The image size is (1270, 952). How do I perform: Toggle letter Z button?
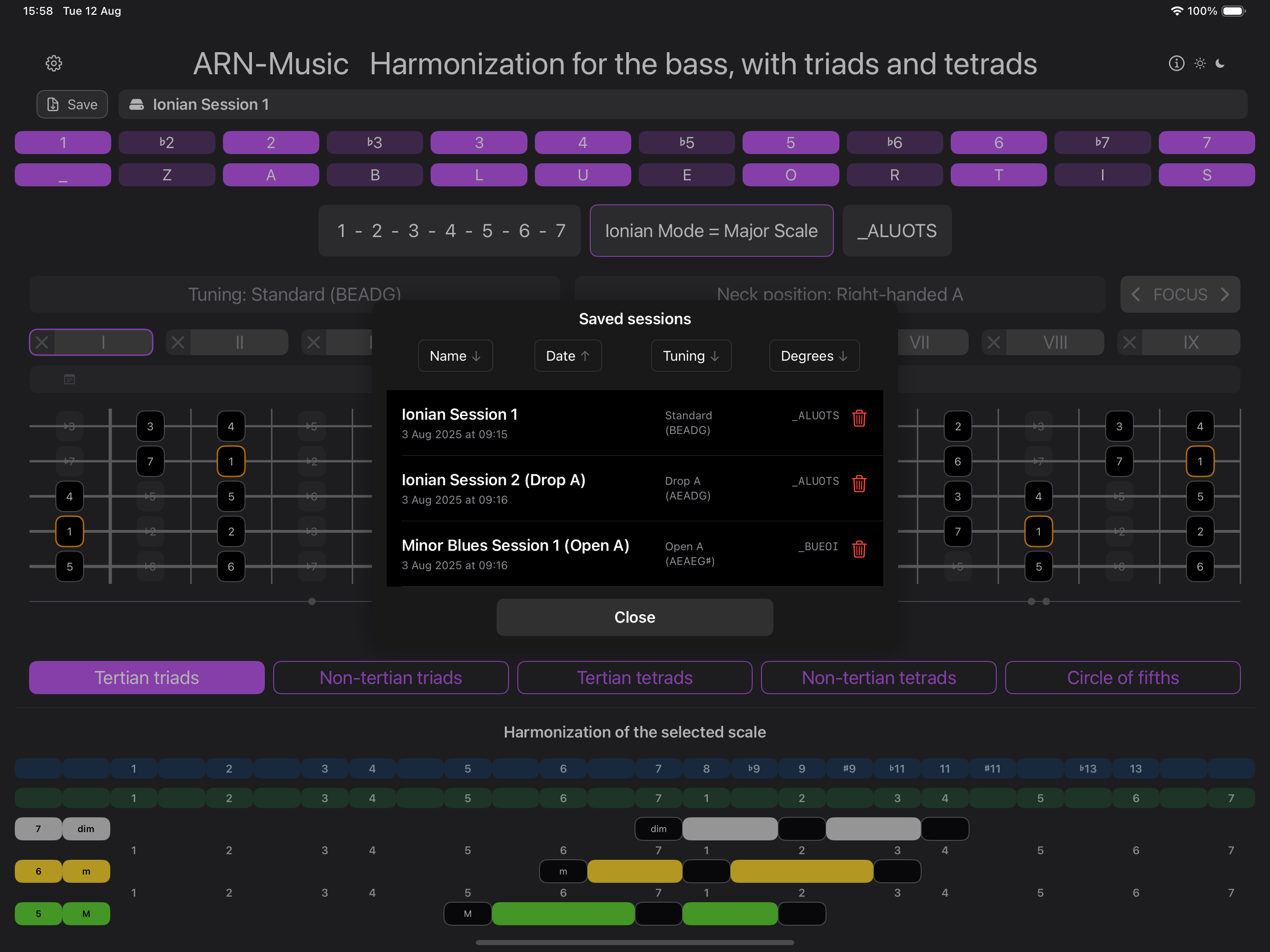point(167,175)
